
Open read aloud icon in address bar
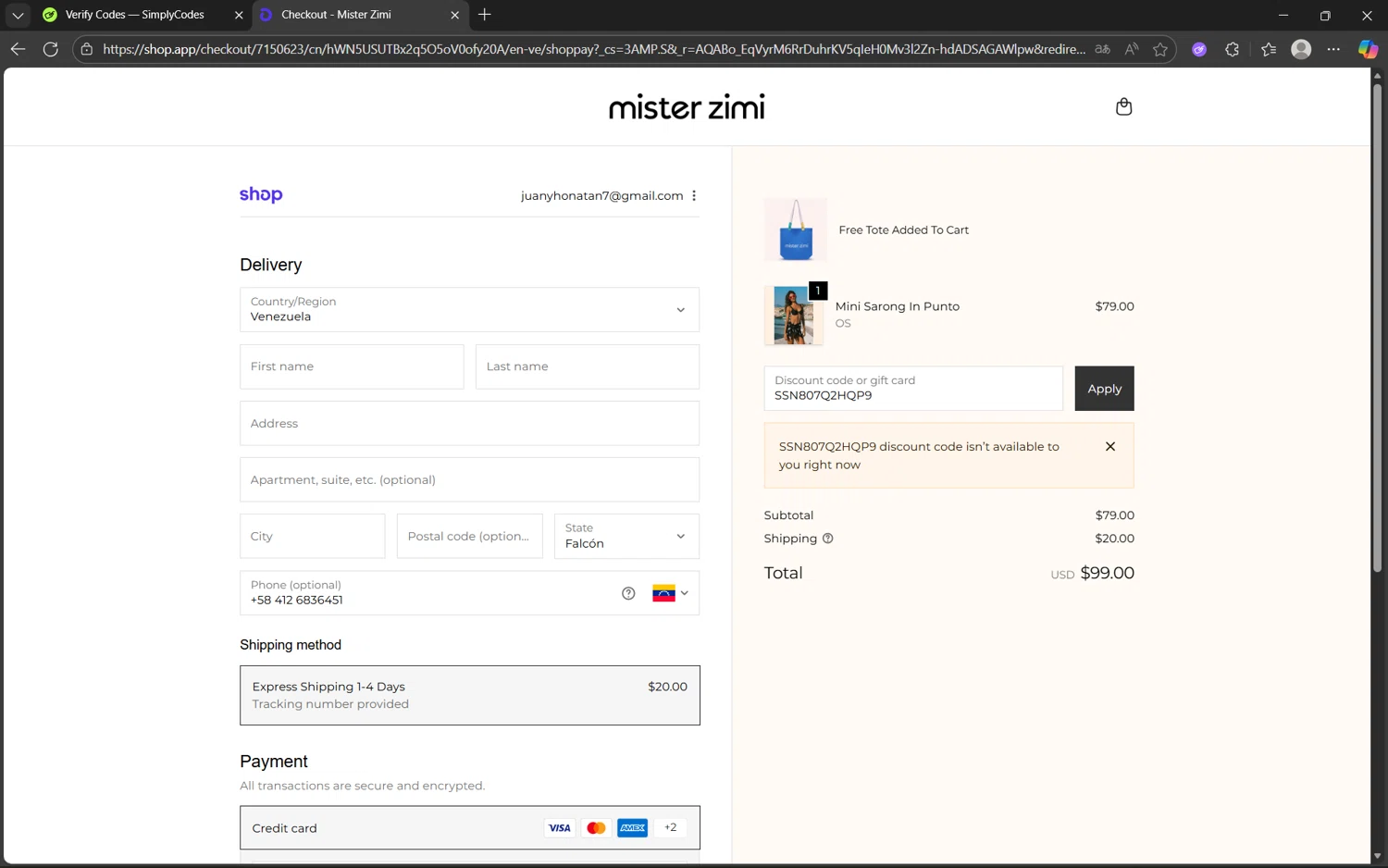[x=1132, y=49]
